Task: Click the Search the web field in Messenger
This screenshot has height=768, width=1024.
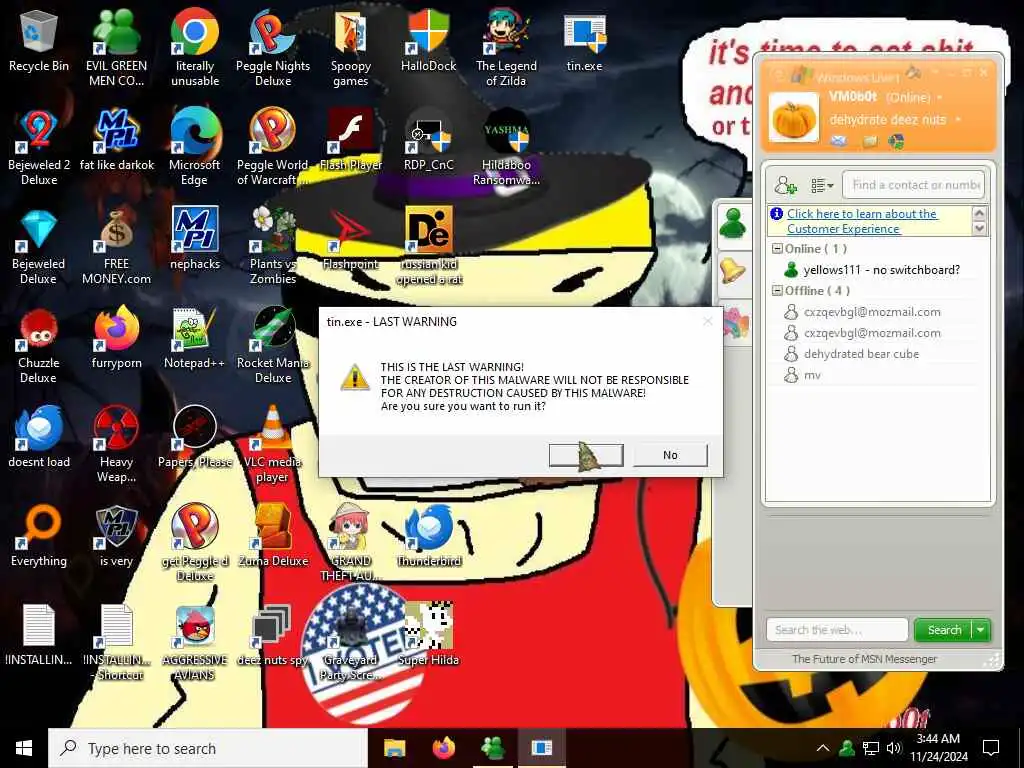Action: coord(837,630)
